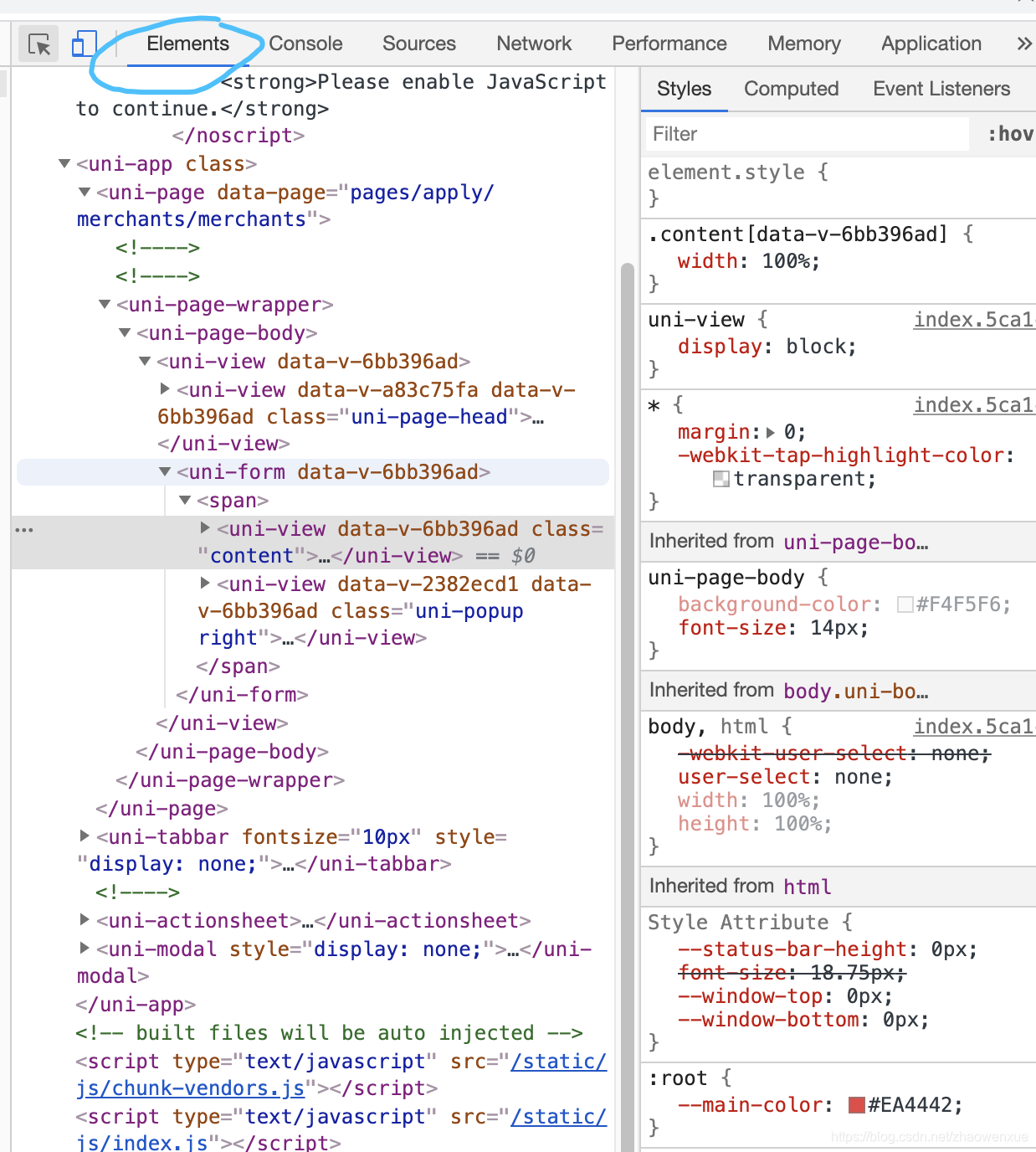Select the closing </uni-form> tag row

pos(242,695)
